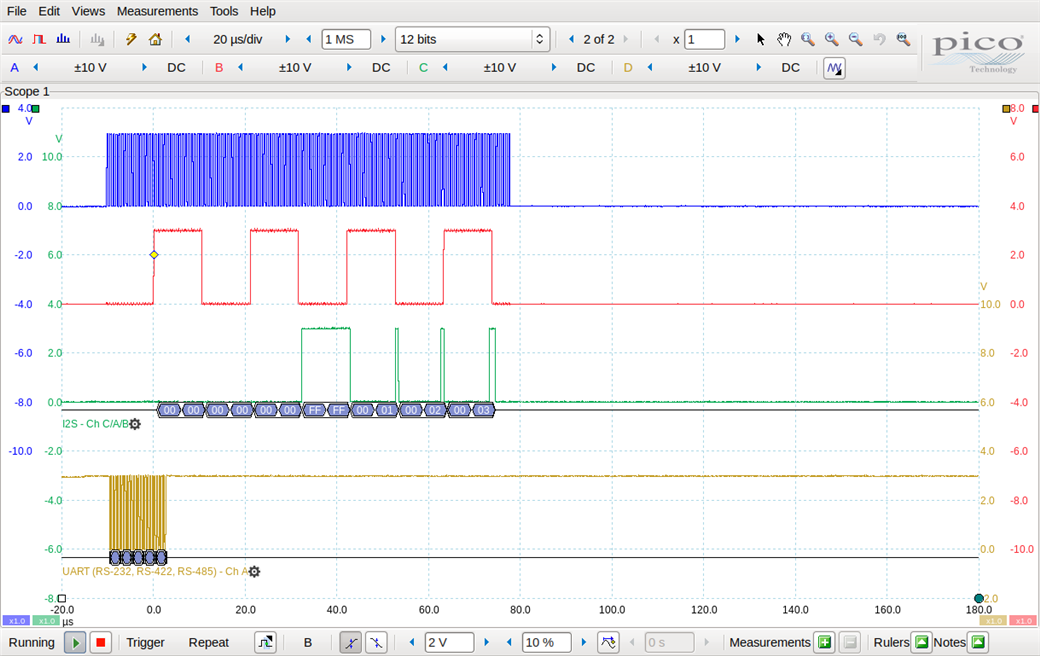Click the 1 MS samples field

click(x=346, y=39)
